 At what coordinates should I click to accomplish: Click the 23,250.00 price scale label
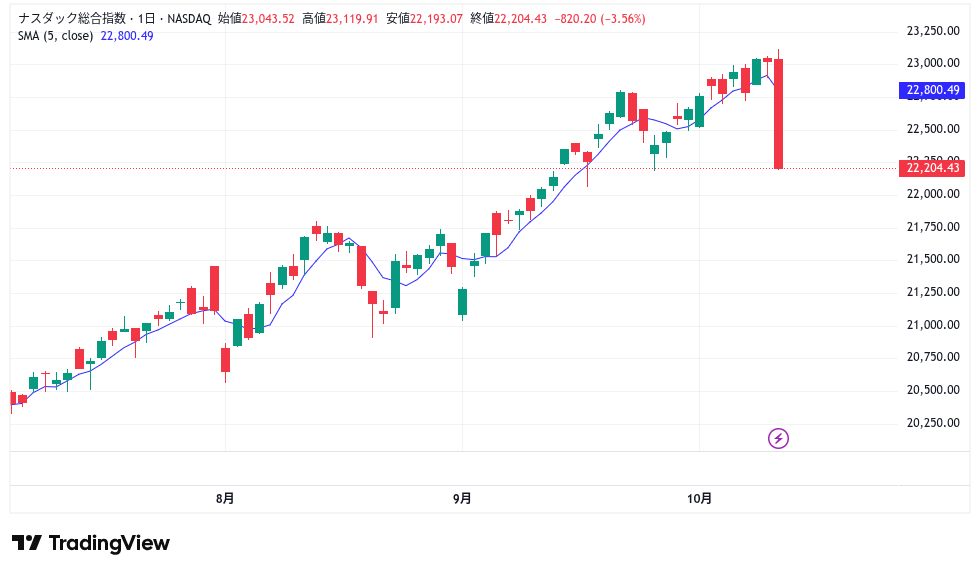pos(932,31)
